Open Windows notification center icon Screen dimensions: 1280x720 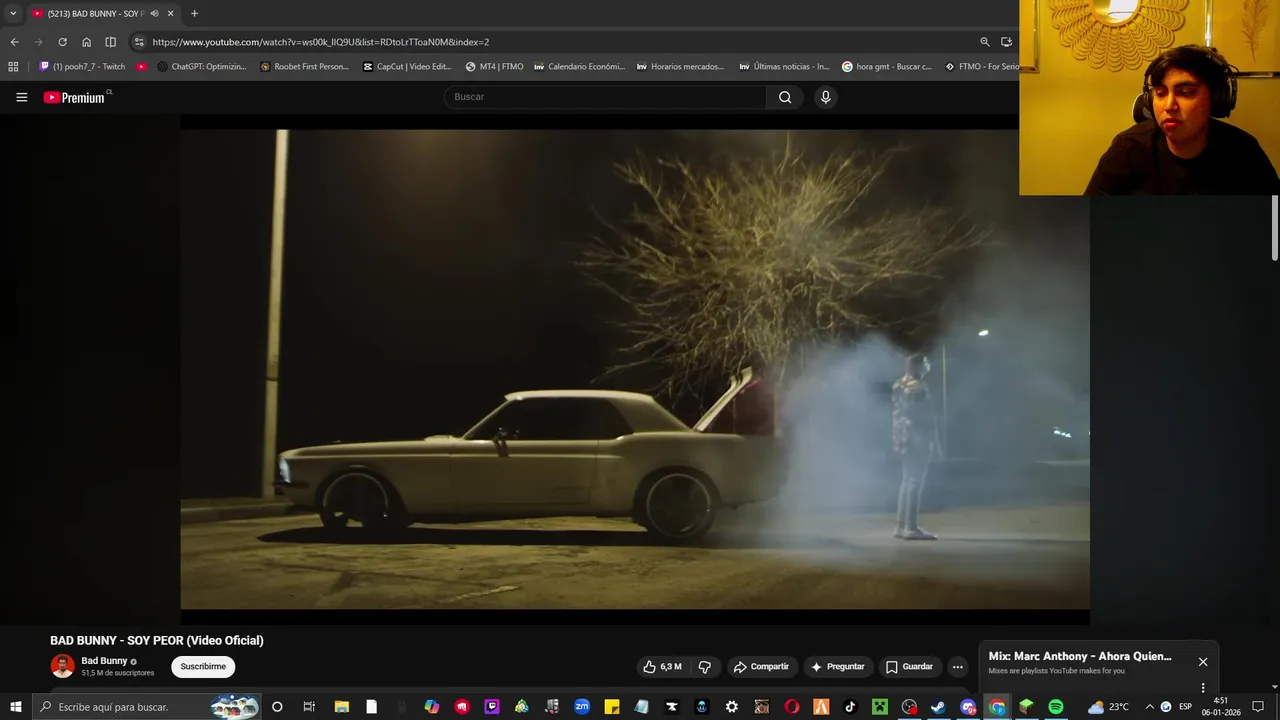[1258, 707]
